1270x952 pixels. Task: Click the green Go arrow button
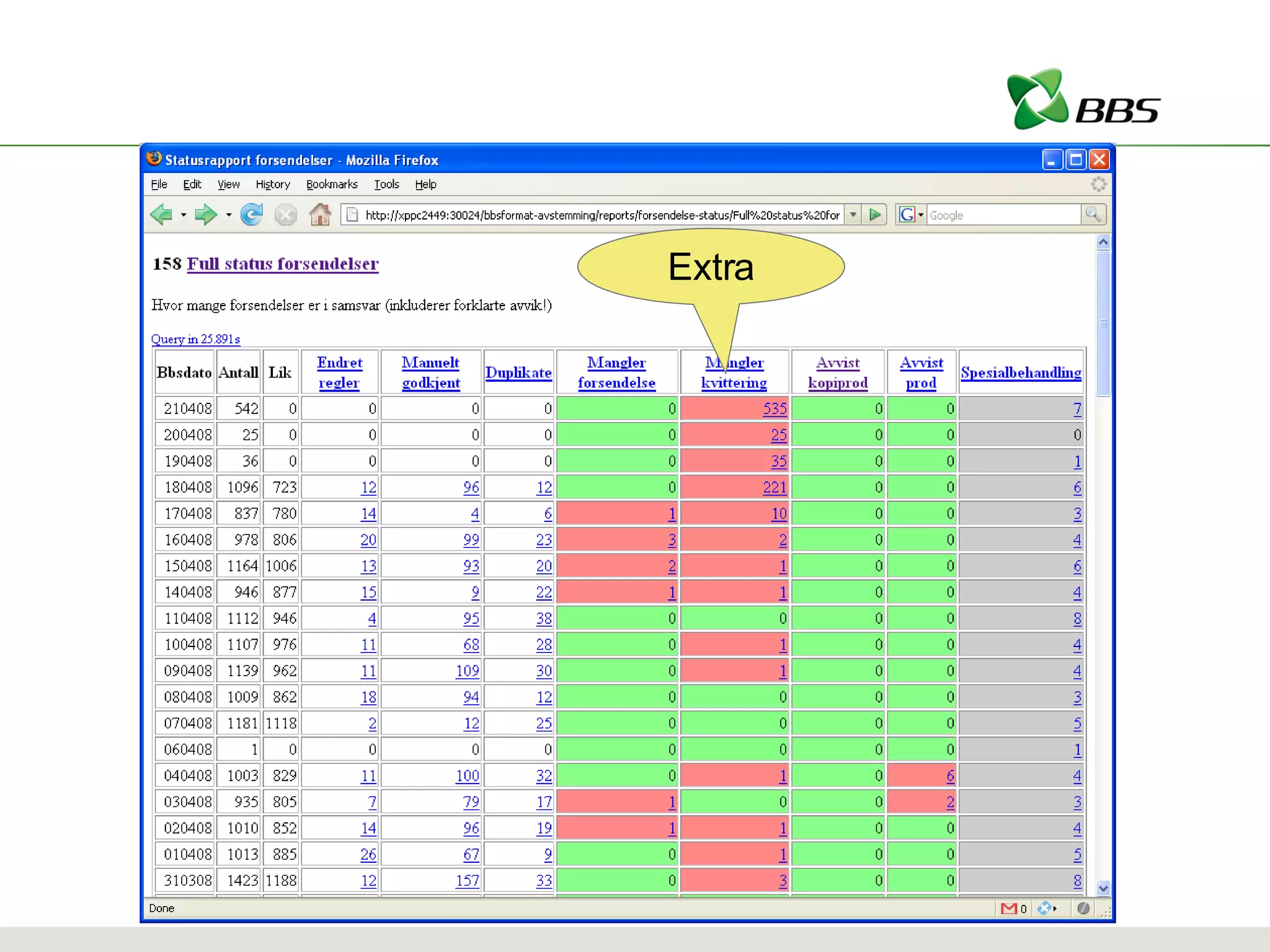pos(875,215)
